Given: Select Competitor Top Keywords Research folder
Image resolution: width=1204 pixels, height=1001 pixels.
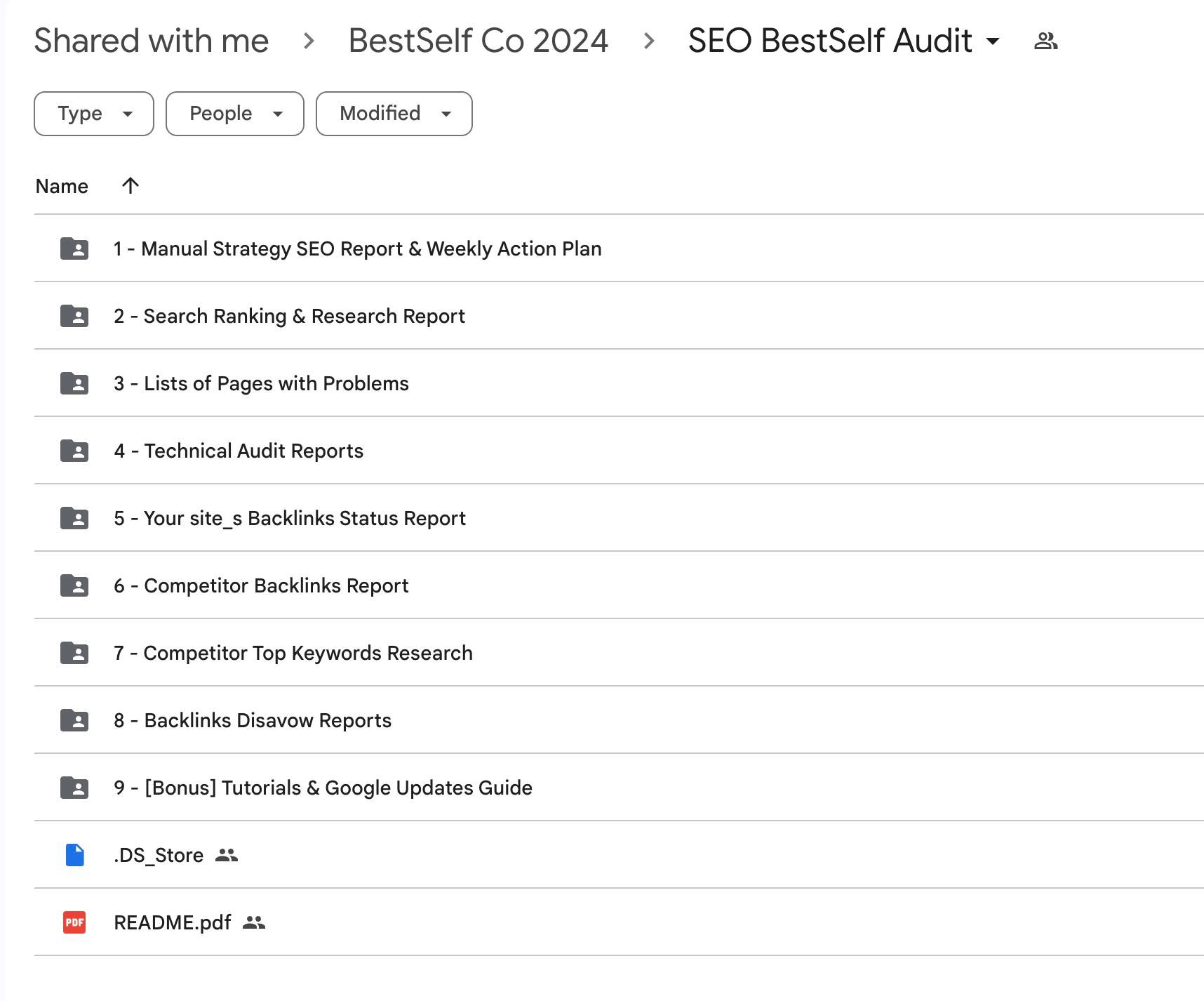Looking at the screenshot, I should coord(619,653).
